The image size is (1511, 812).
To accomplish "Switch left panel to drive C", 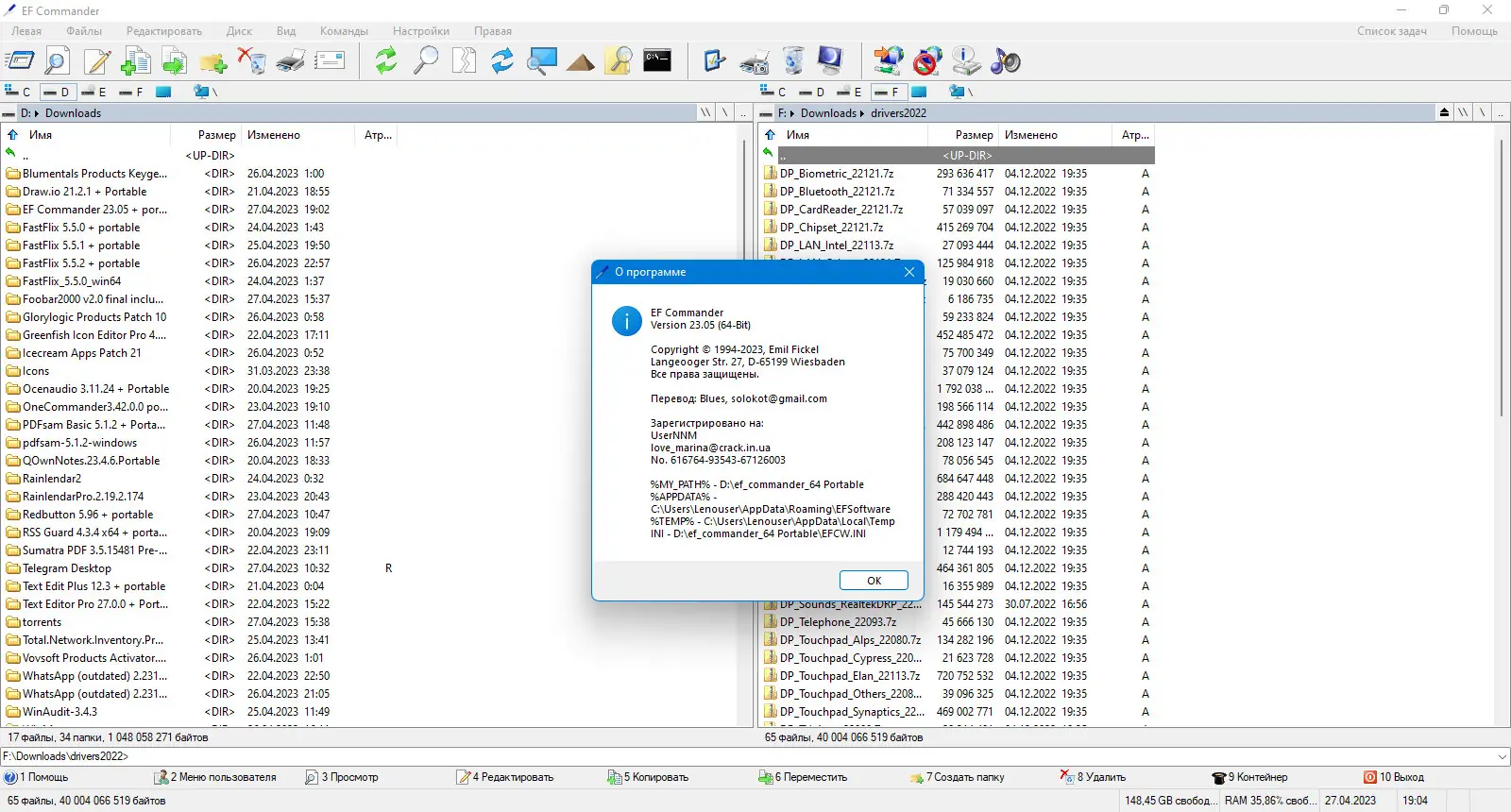I will point(18,92).
